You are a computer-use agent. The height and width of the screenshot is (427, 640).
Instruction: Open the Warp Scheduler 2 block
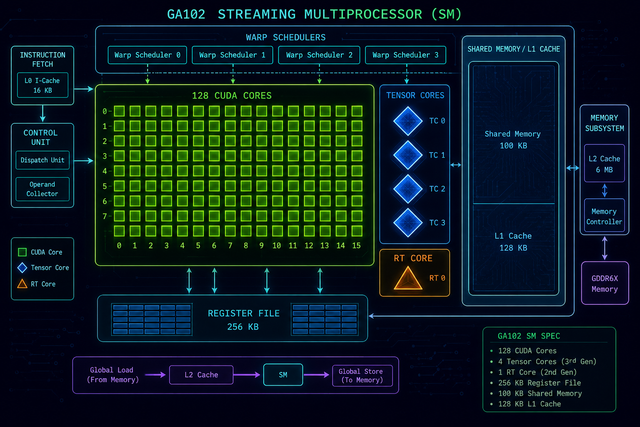tap(319, 55)
